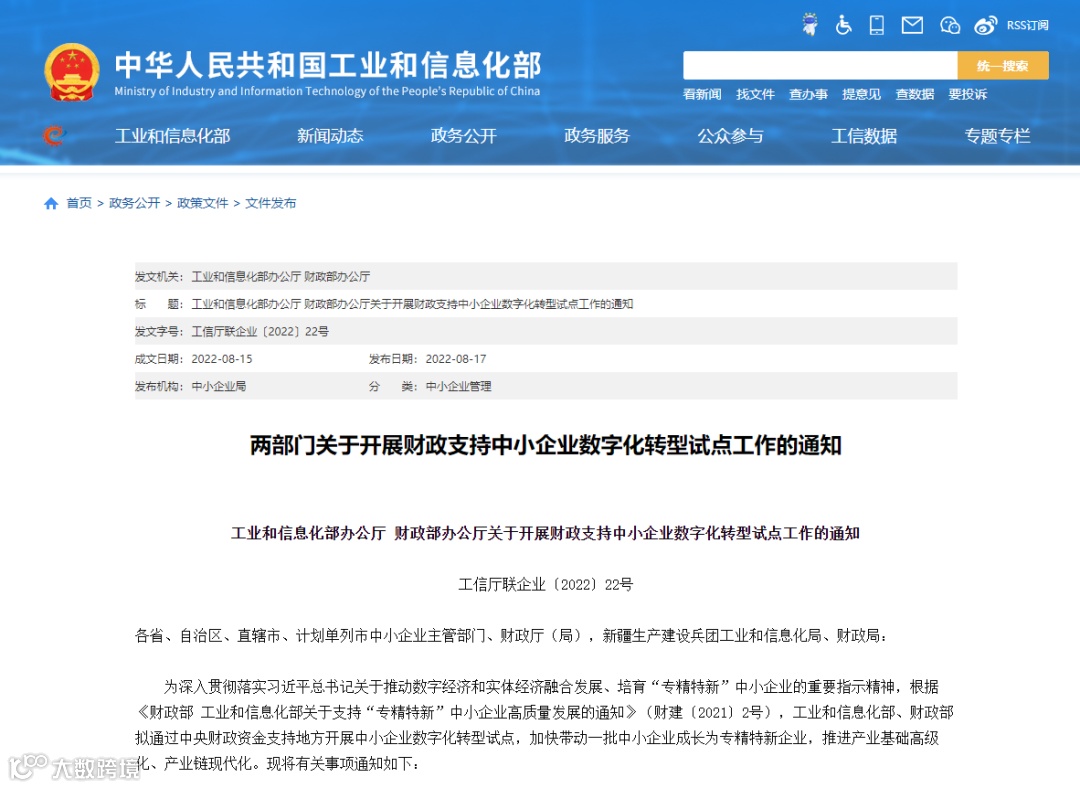Select publishing body 中小企业局
The height and width of the screenshot is (788, 1080).
coord(218,386)
